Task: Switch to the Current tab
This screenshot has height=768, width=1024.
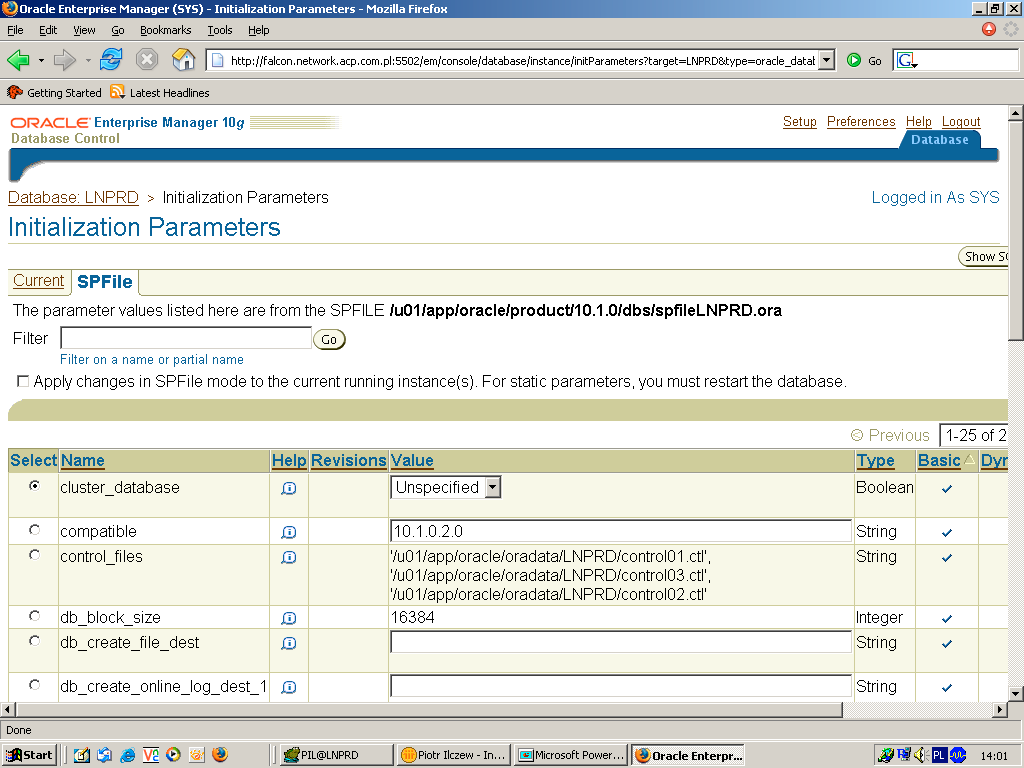Action: (39, 281)
